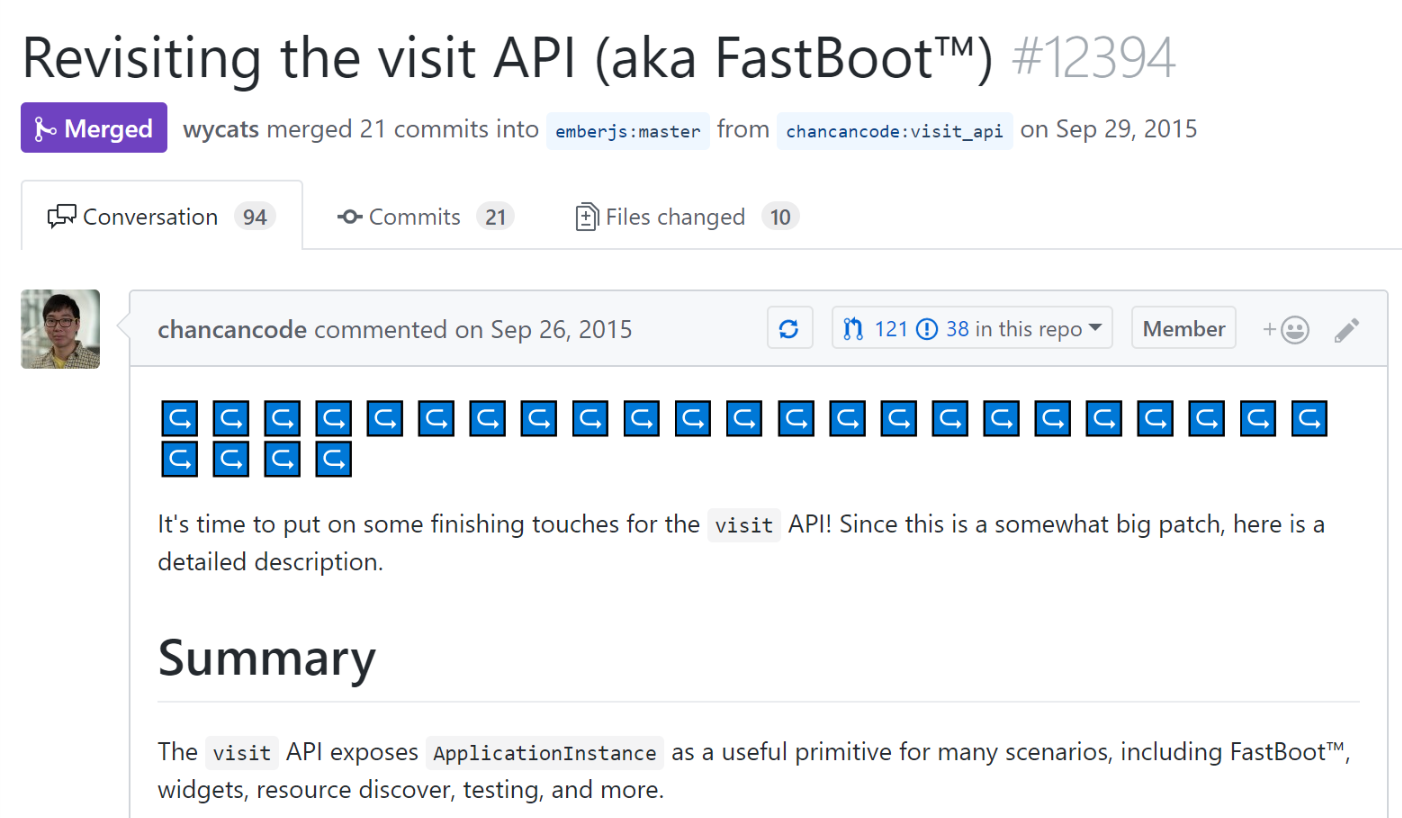Switch to the Conversation tab
Viewport: 1402px width, 818px height.
[x=162, y=216]
